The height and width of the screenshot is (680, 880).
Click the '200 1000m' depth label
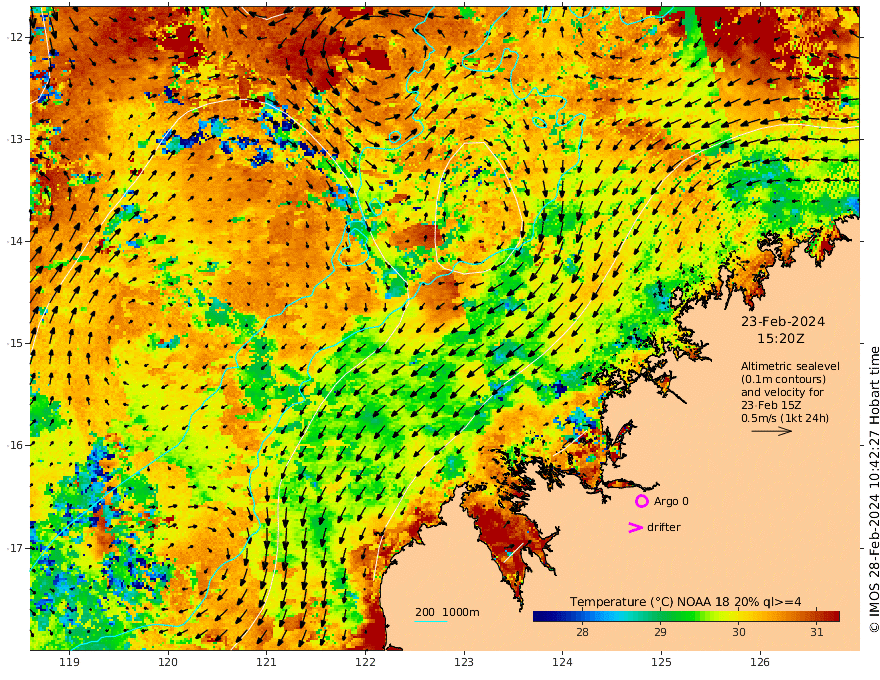point(447,612)
